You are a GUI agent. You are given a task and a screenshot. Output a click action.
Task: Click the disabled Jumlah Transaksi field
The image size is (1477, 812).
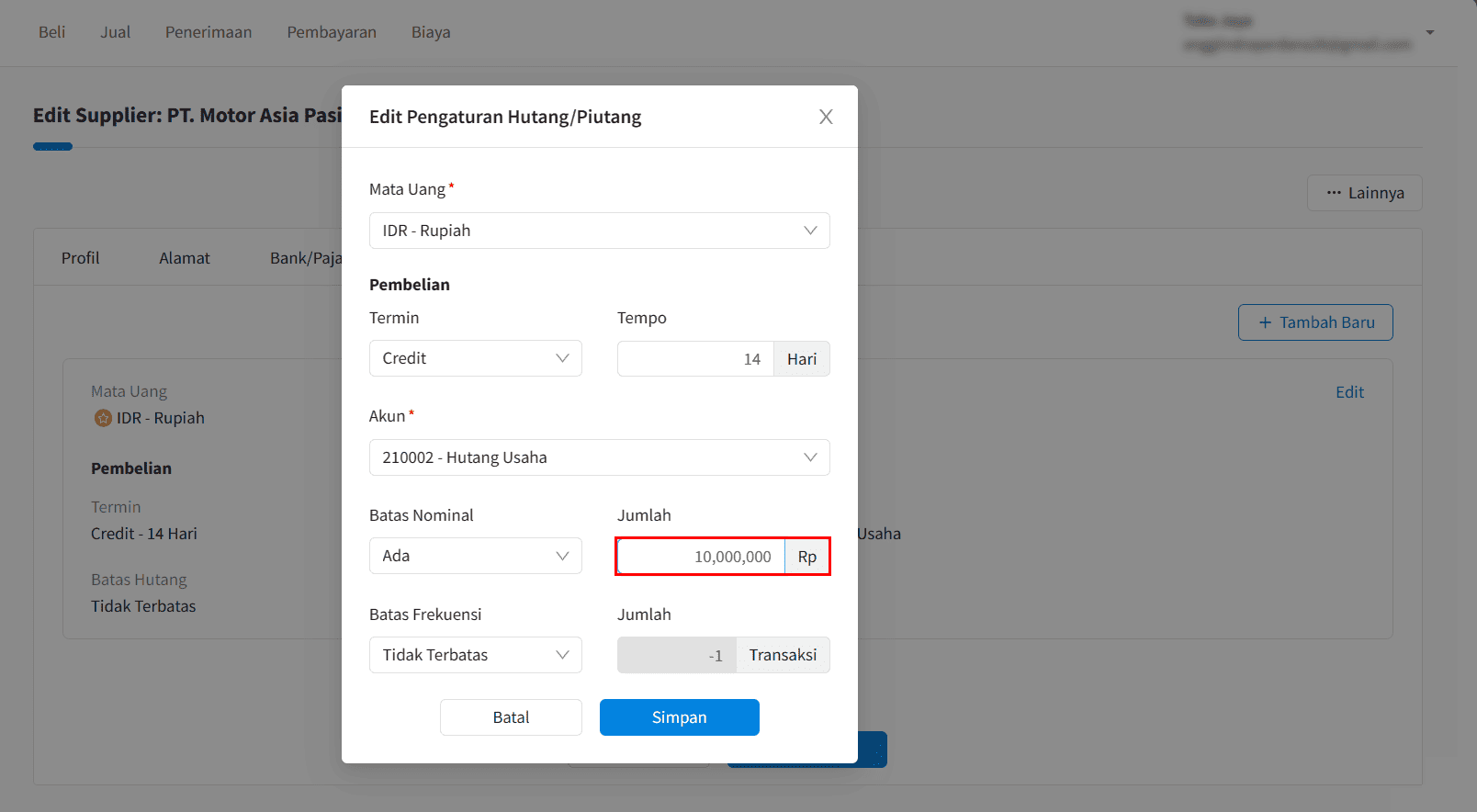[677, 655]
